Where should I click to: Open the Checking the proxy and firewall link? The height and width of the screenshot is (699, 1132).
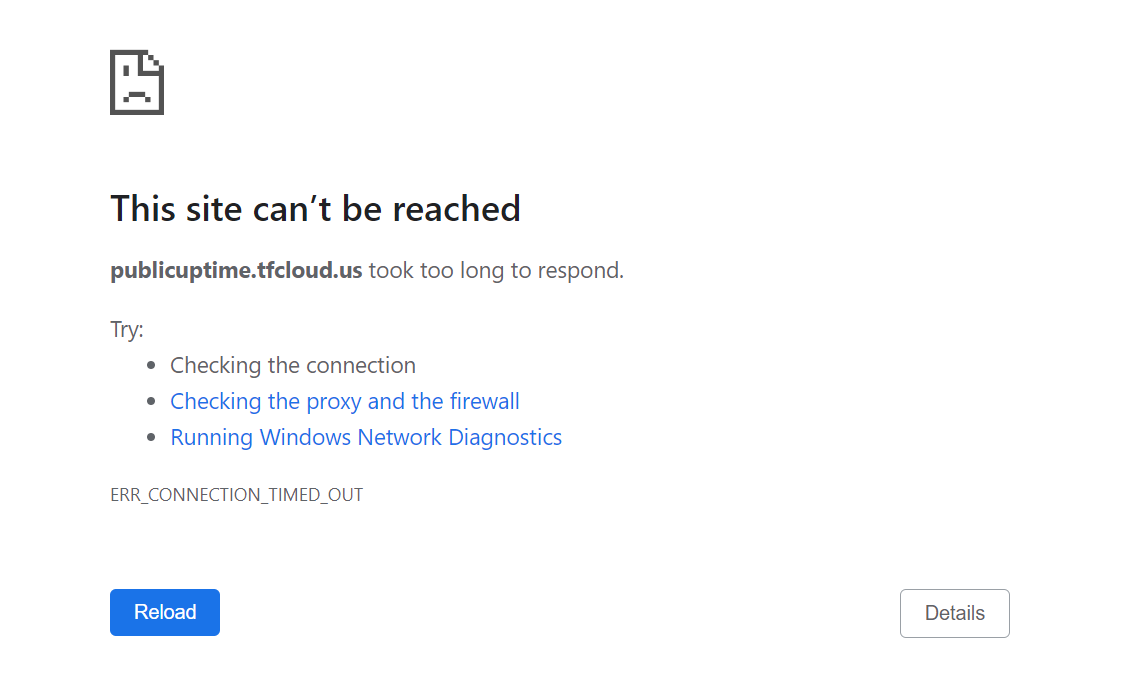point(344,400)
